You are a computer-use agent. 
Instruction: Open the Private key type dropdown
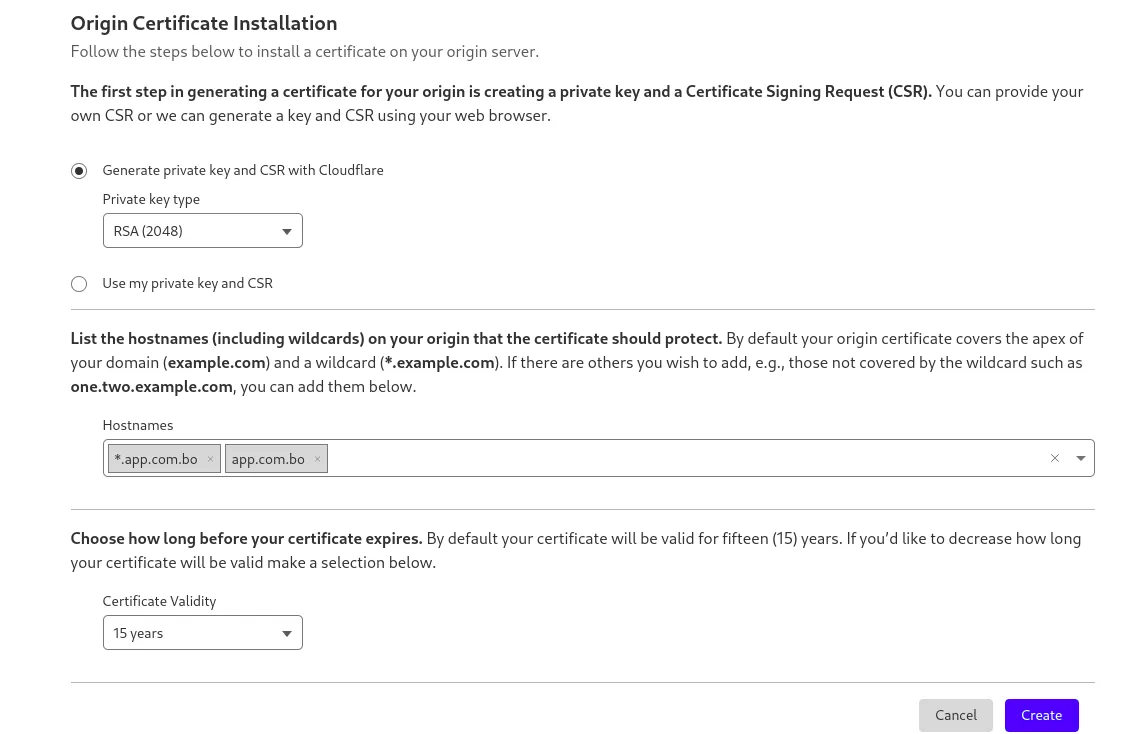click(x=203, y=231)
